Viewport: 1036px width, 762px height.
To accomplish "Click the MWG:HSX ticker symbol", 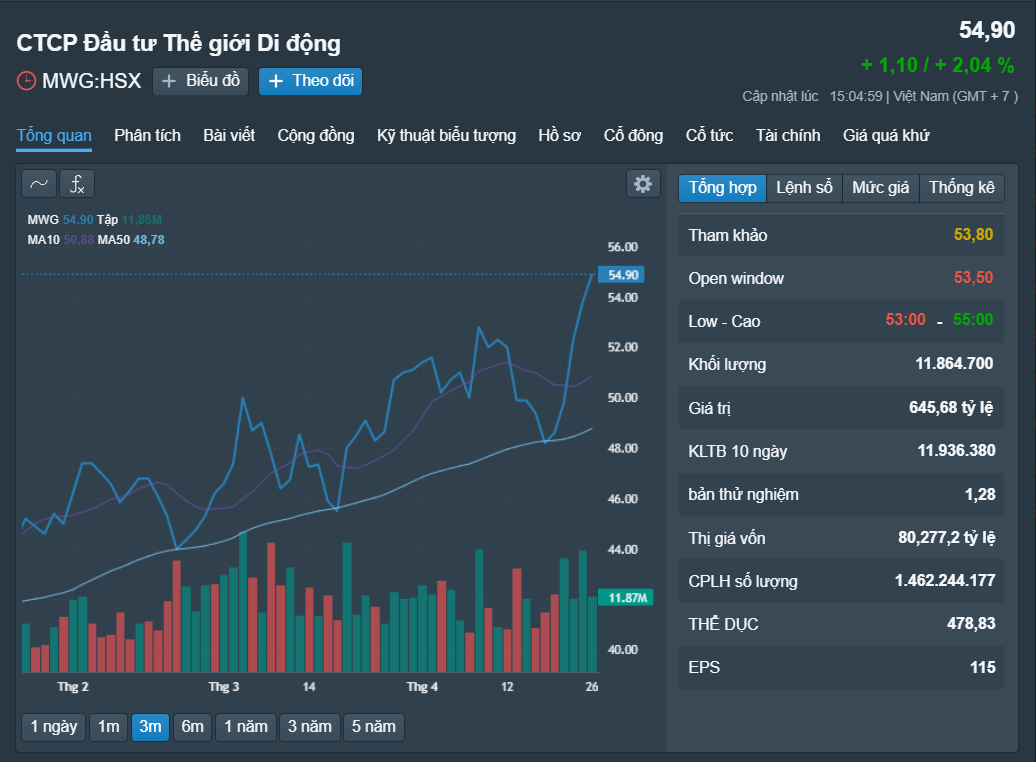I will pyautogui.click(x=92, y=81).
